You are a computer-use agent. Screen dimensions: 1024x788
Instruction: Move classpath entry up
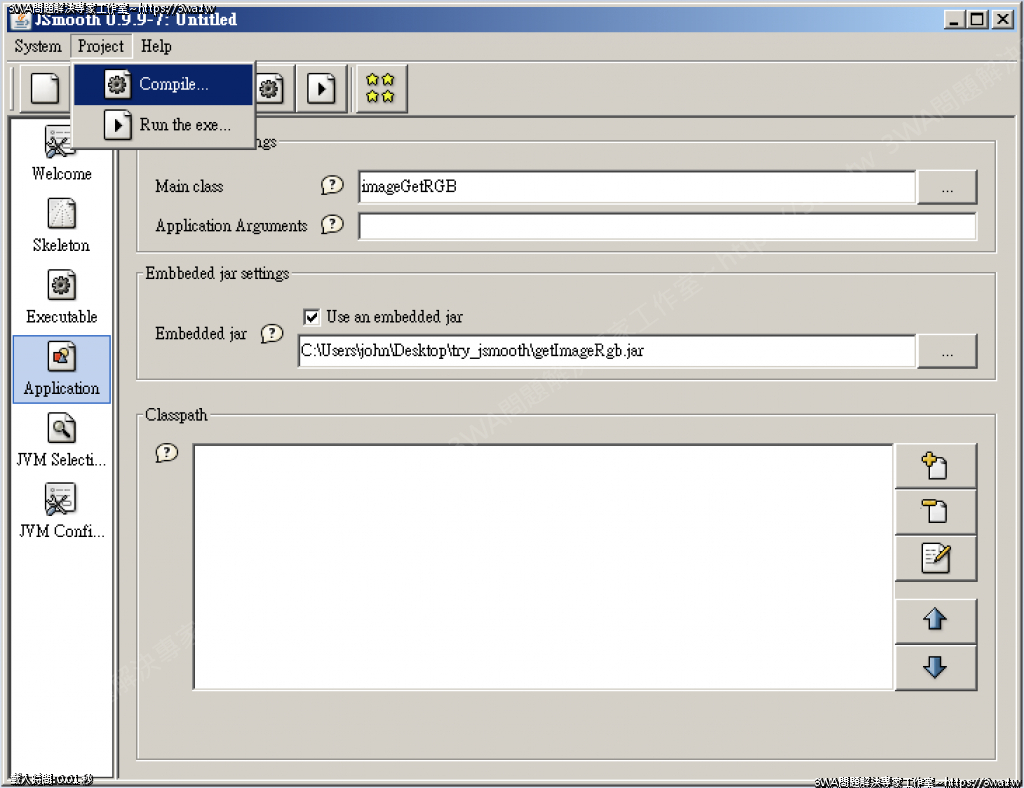coord(935,620)
